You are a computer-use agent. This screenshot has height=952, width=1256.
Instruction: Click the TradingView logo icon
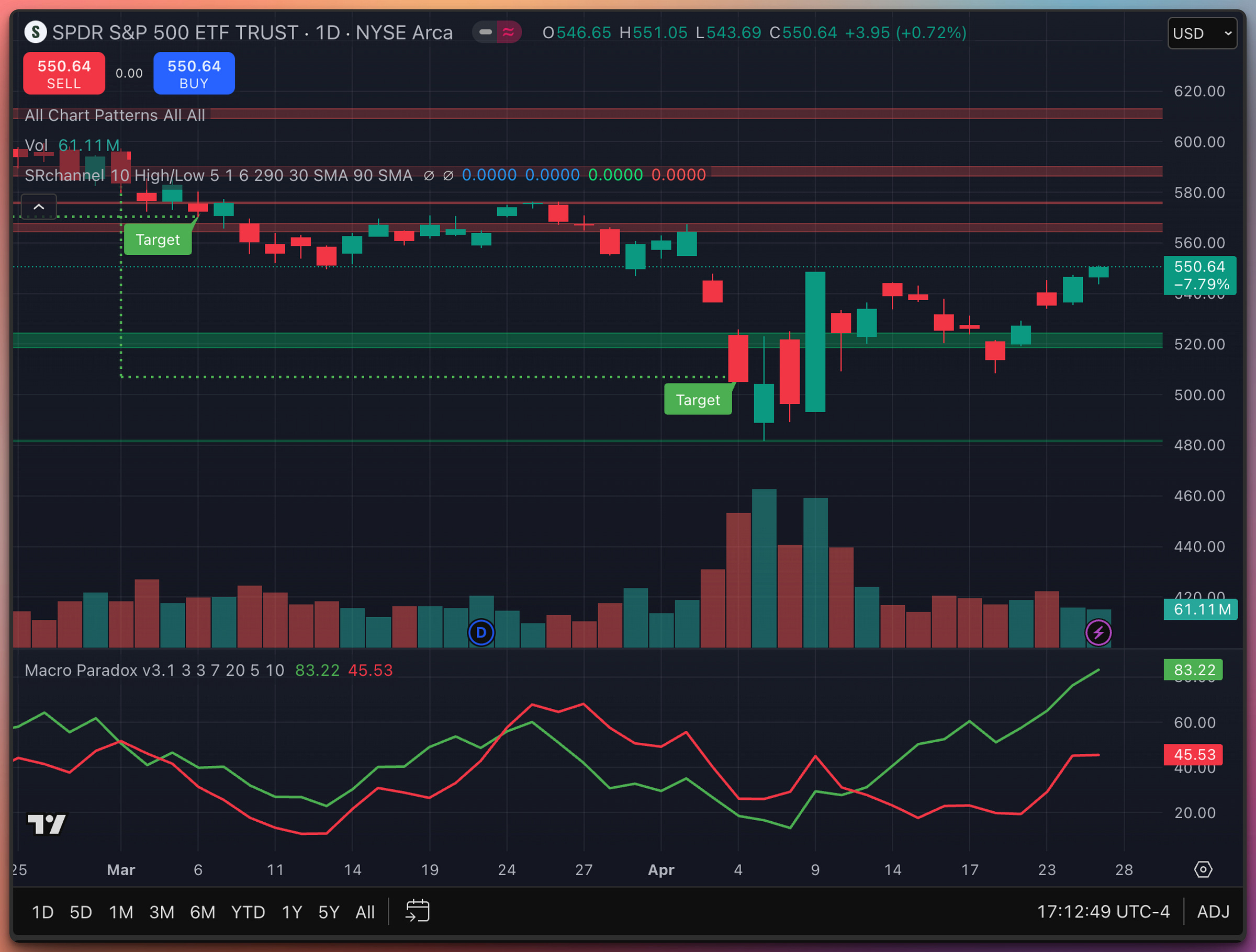47,824
